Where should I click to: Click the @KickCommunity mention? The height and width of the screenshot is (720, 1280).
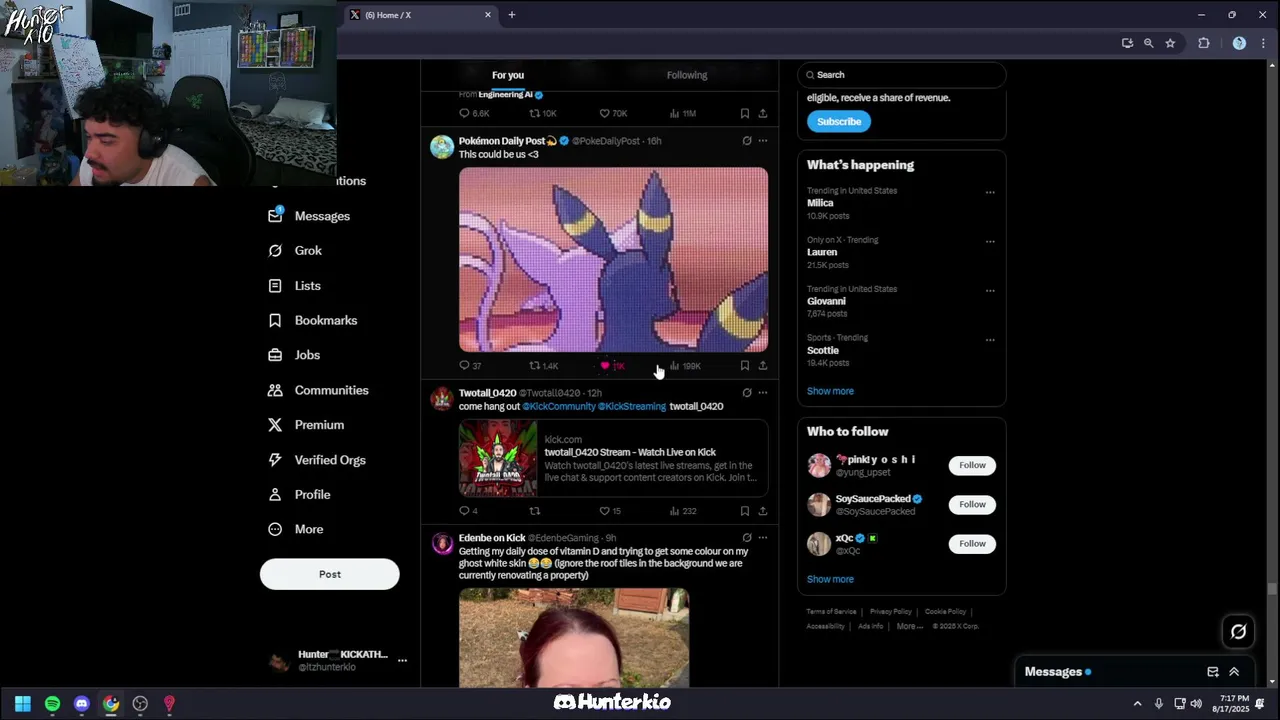pyautogui.click(x=558, y=407)
